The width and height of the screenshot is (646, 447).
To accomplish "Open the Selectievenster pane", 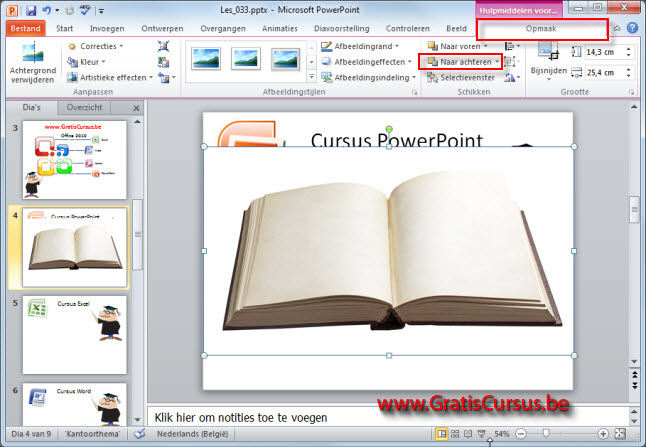I will point(461,77).
